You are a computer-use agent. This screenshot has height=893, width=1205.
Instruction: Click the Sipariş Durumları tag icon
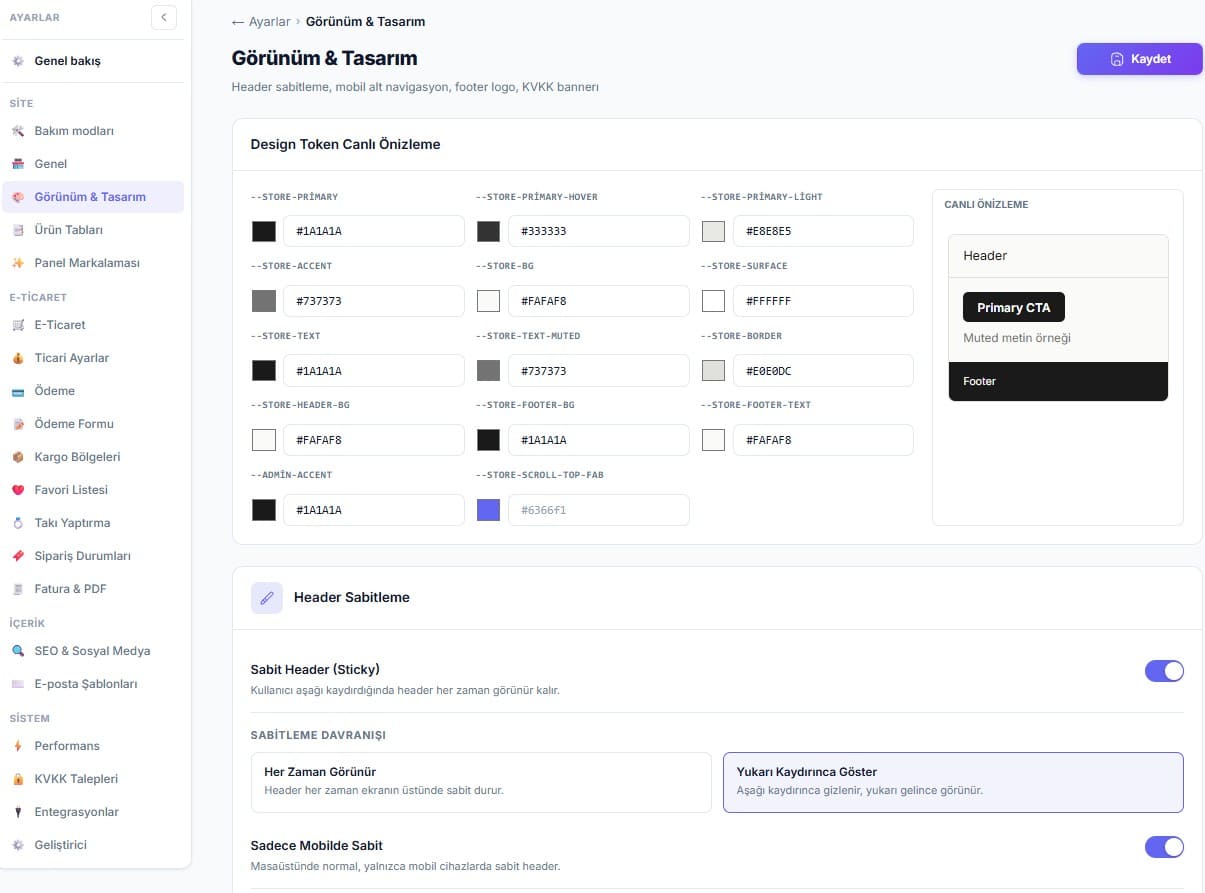[x=17, y=556]
